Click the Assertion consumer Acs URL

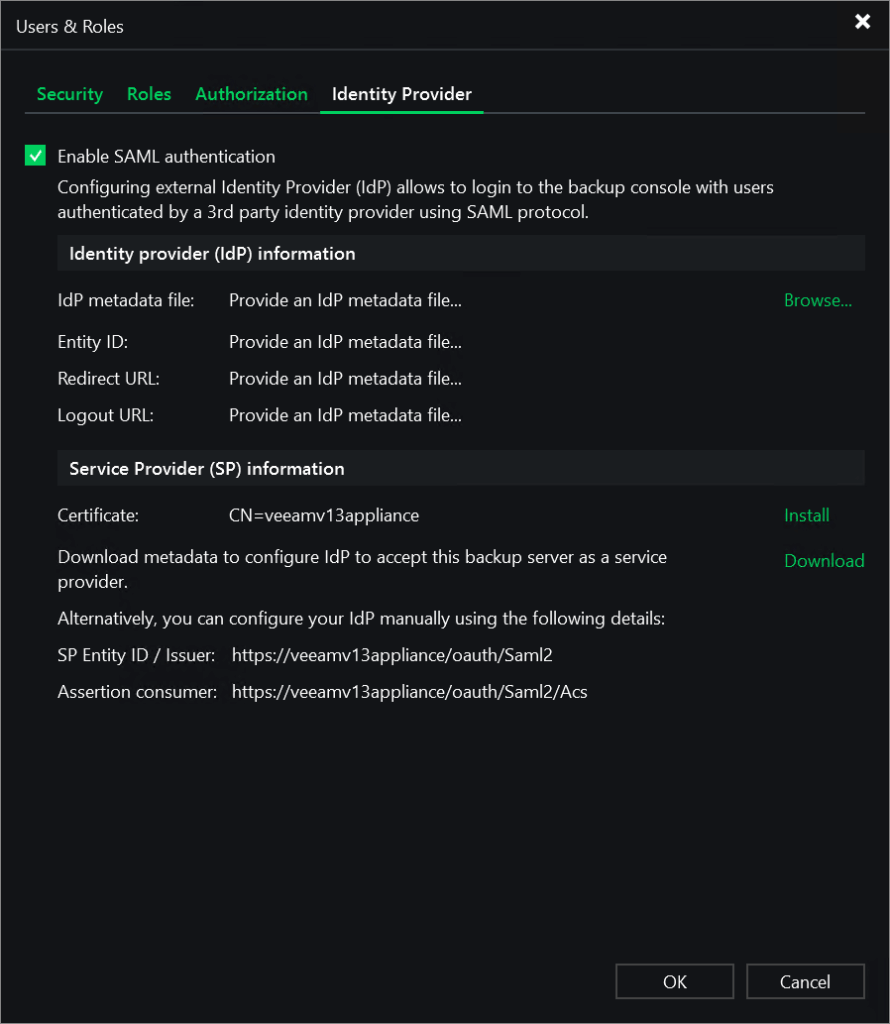point(410,691)
